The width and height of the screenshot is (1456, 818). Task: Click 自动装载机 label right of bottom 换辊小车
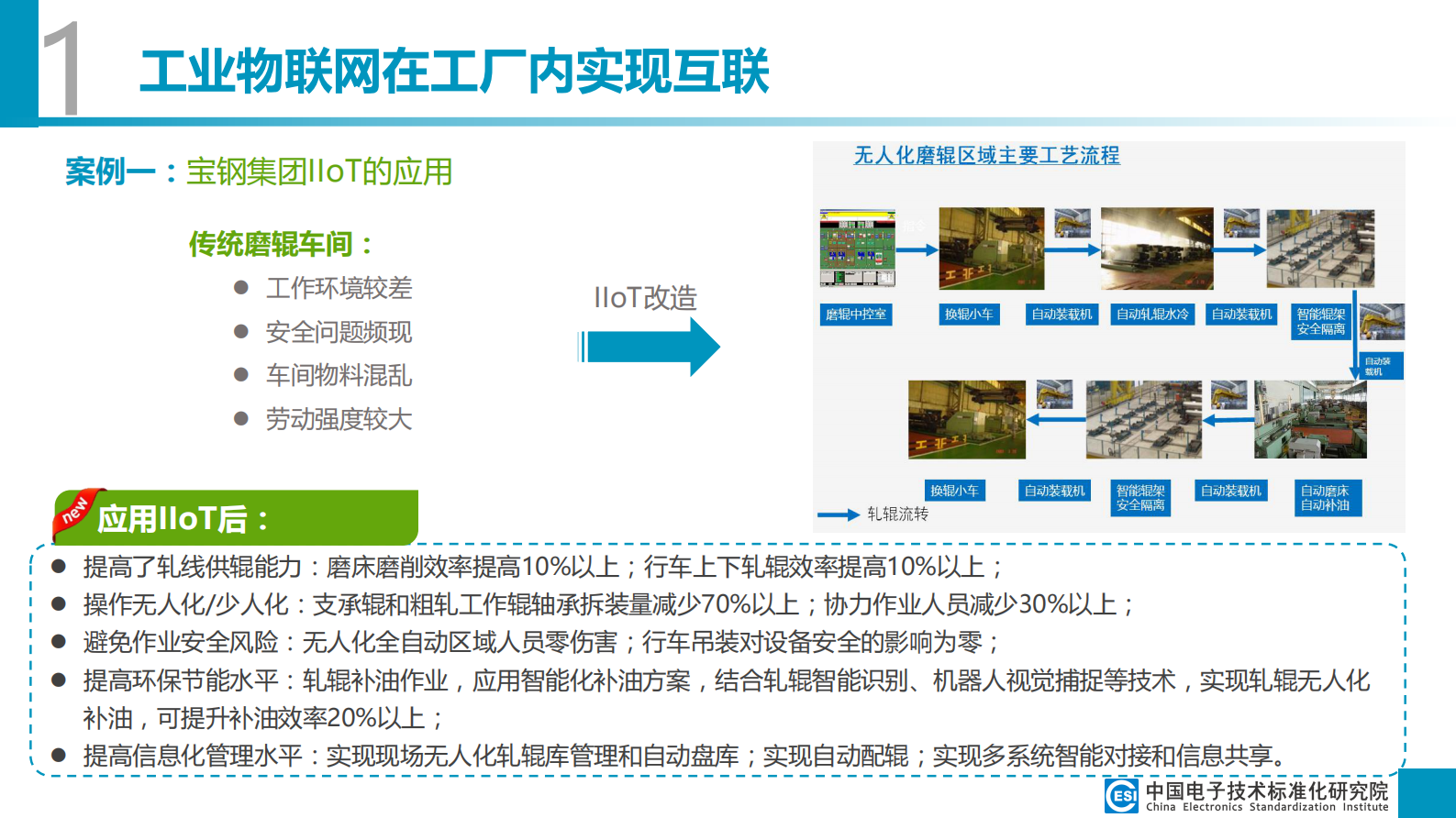coord(1054,491)
